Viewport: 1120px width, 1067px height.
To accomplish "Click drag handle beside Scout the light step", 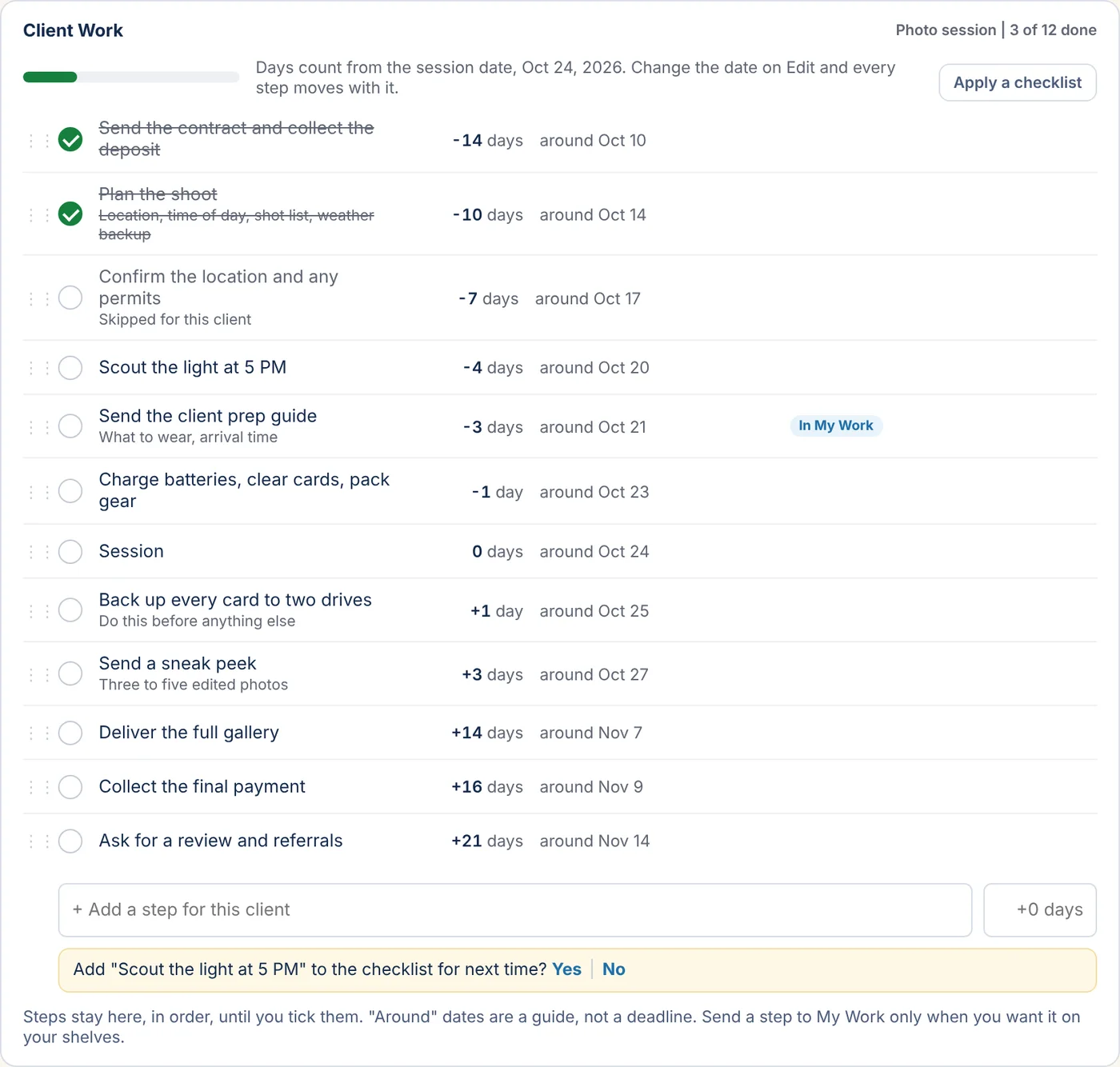I will (x=39, y=368).
